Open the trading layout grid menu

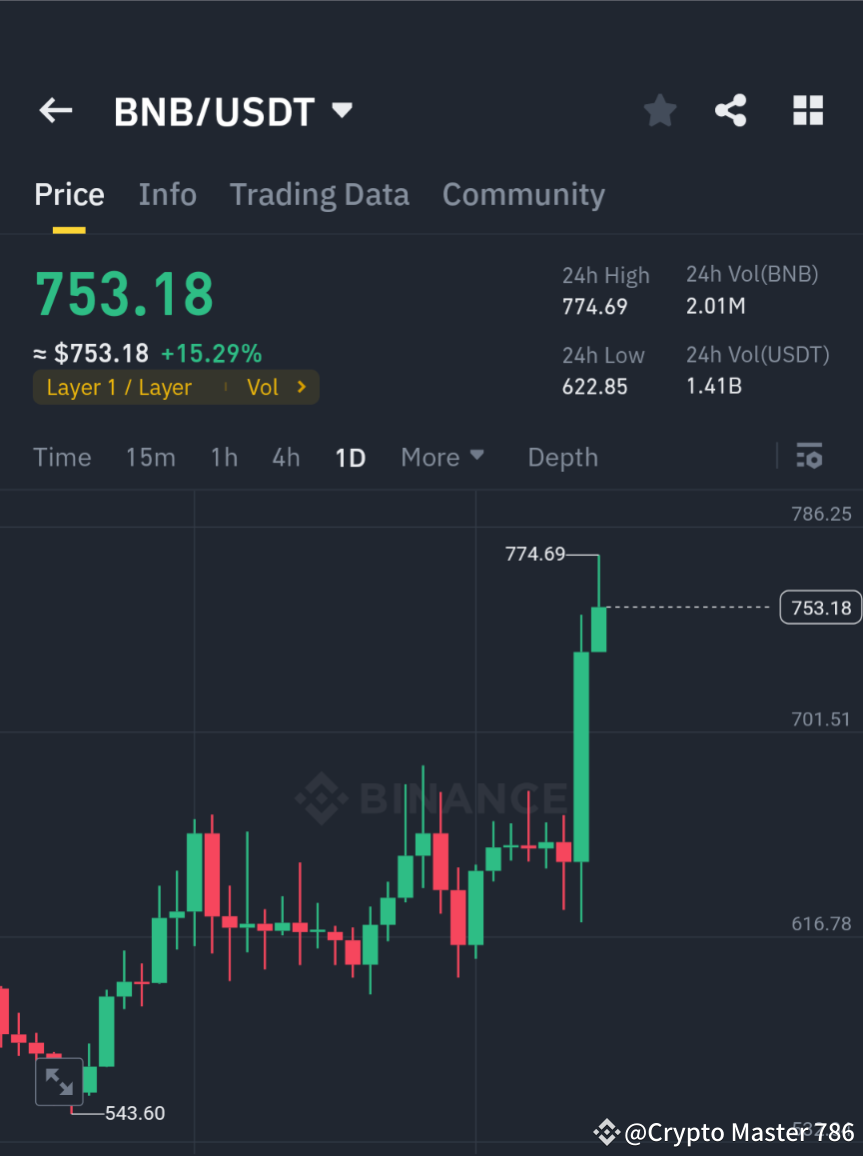point(807,110)
